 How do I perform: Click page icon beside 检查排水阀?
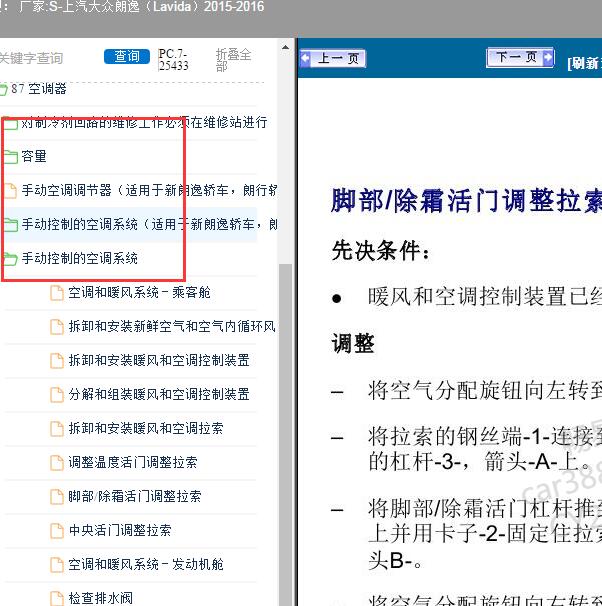click(57, 598)
